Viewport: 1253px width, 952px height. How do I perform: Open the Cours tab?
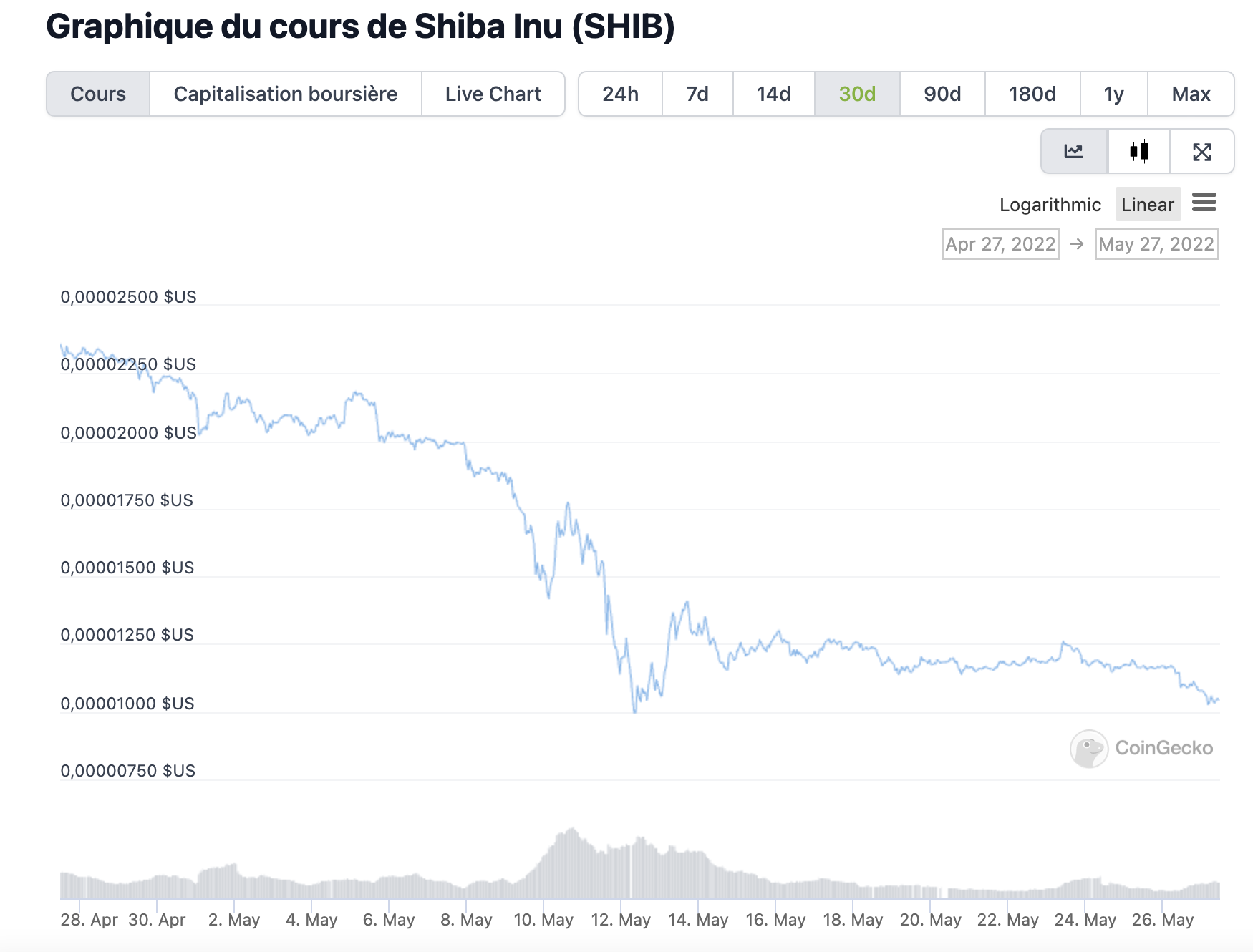(x=98, y=94)
